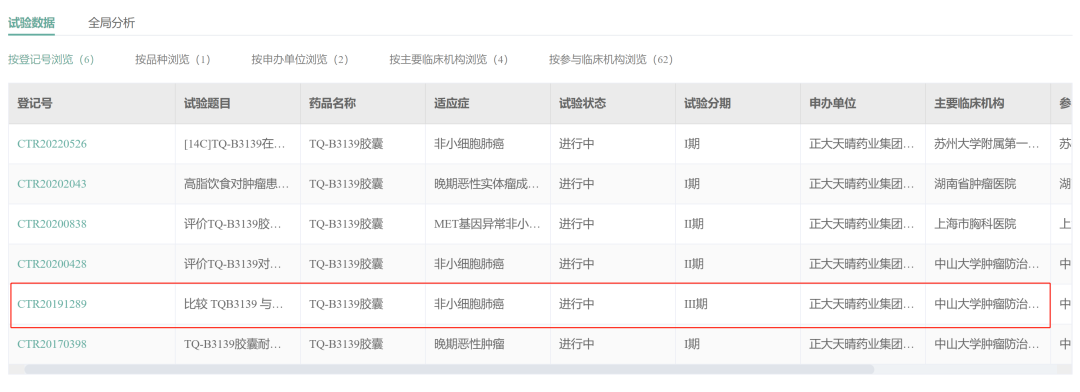Click I期 in row CTR20202043
Image resolution: width=1080 pixels, height=392 pixels.
(692, 184)
